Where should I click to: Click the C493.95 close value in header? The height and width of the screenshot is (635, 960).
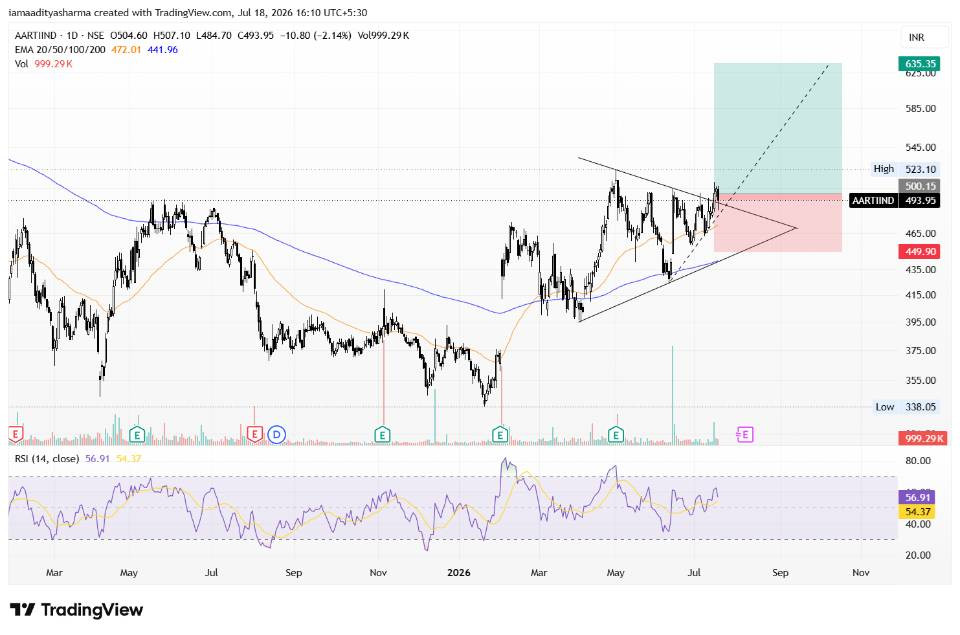255,36
